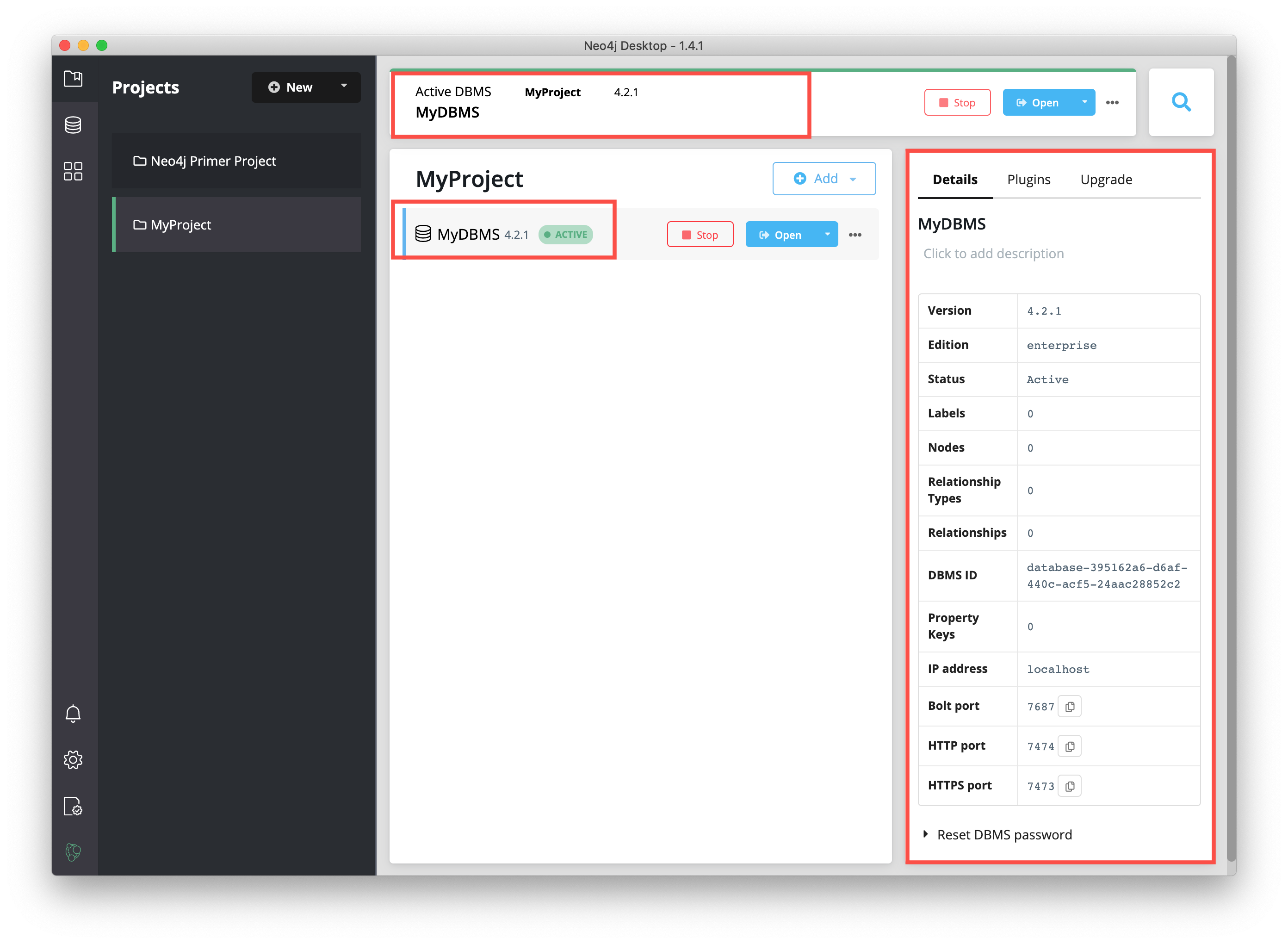Click the search magnifier icon
Image resolution: width=1288 pixels, height=944 pixels.
click(1181, 102)
